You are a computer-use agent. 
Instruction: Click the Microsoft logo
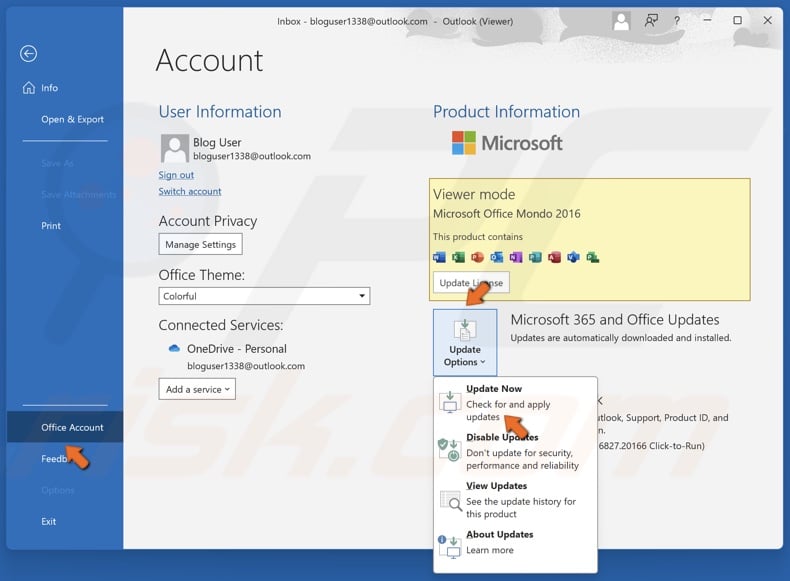coord(506,143)
